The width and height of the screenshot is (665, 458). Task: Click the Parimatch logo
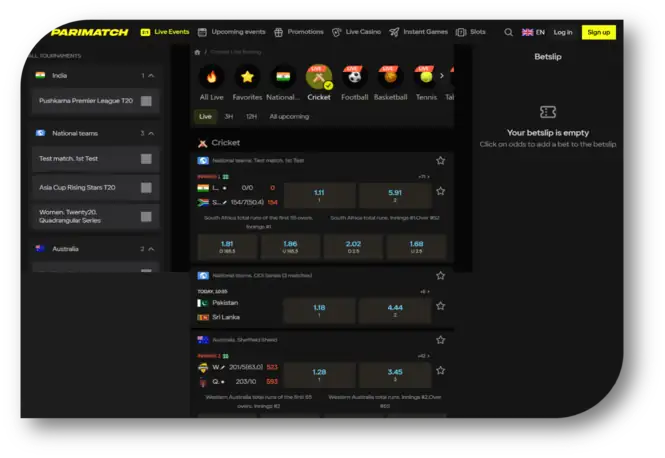pyautogui.click(x=89, y=32)
